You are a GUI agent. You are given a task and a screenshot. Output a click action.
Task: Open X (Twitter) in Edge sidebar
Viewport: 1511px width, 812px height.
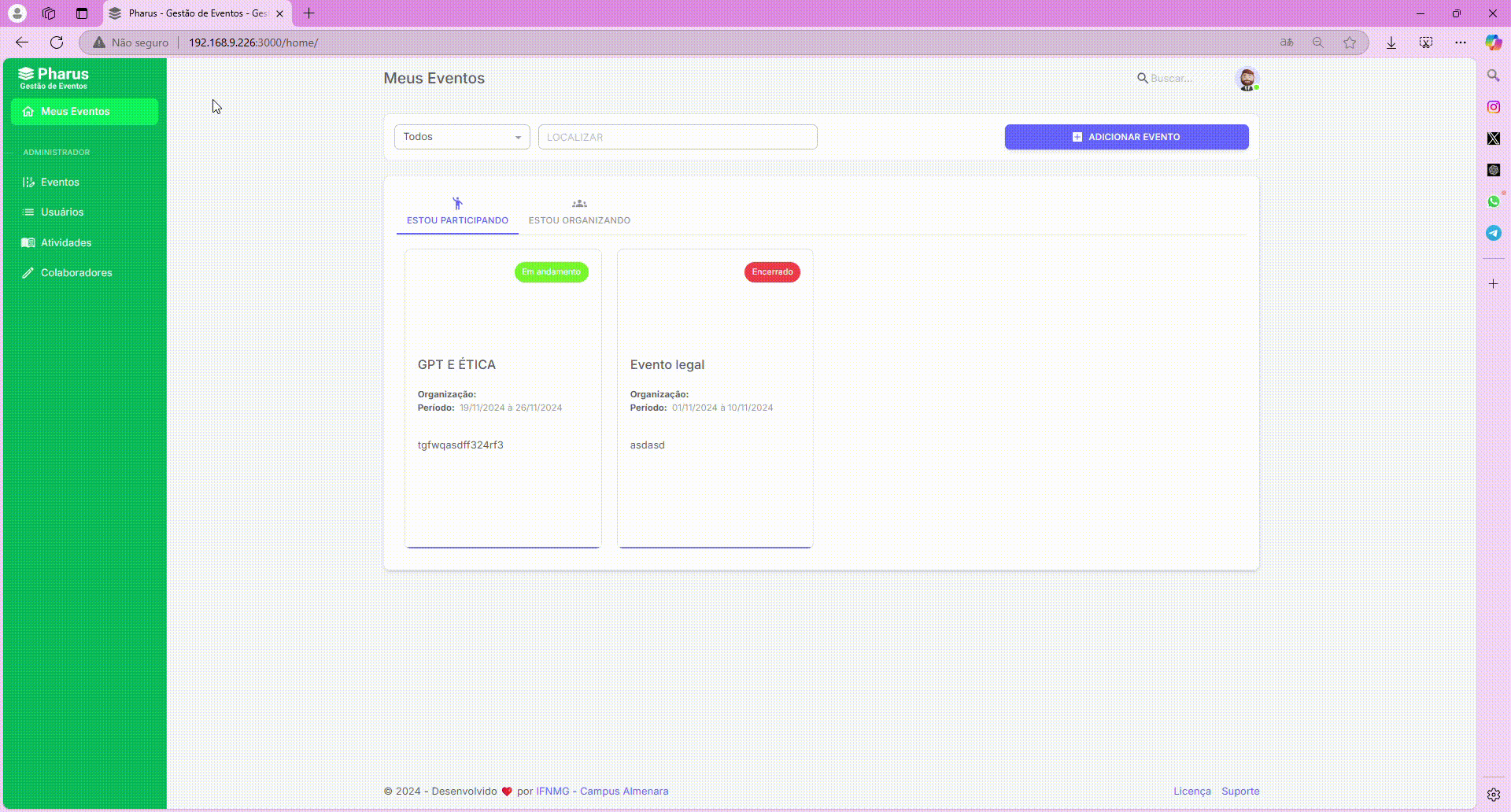(1493, 138)
